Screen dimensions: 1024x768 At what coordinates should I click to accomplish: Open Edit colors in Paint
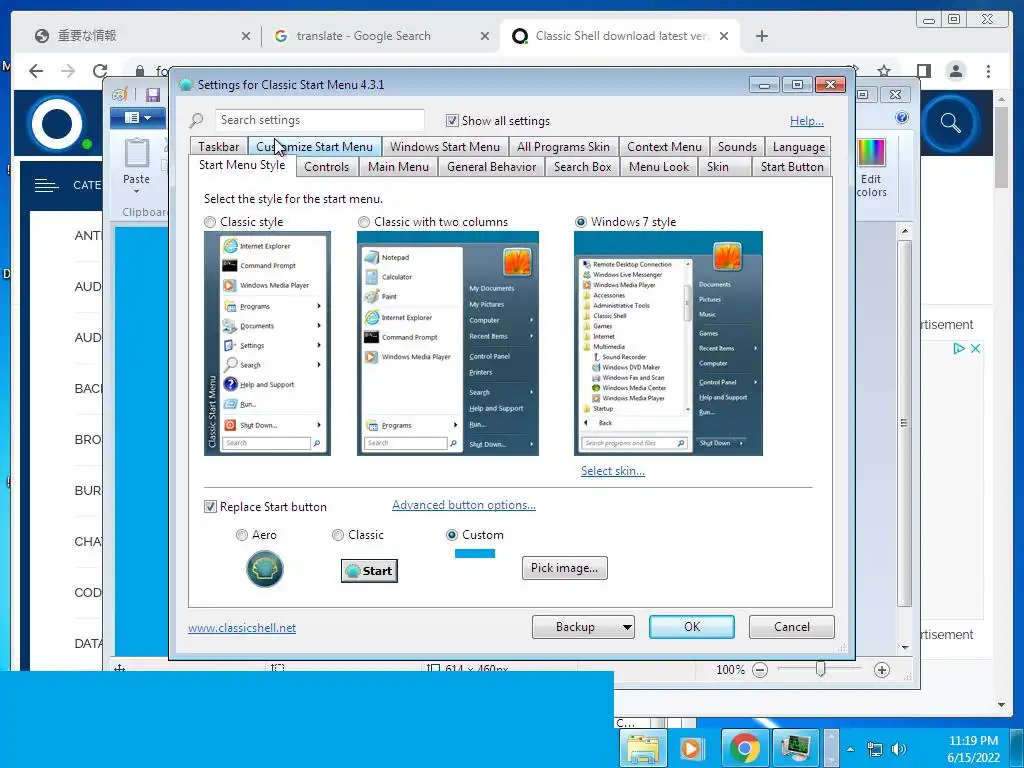(872, 167)
